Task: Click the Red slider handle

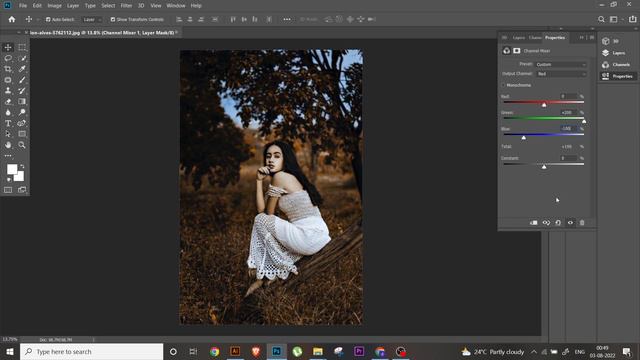Action: [x=544, y=105]
